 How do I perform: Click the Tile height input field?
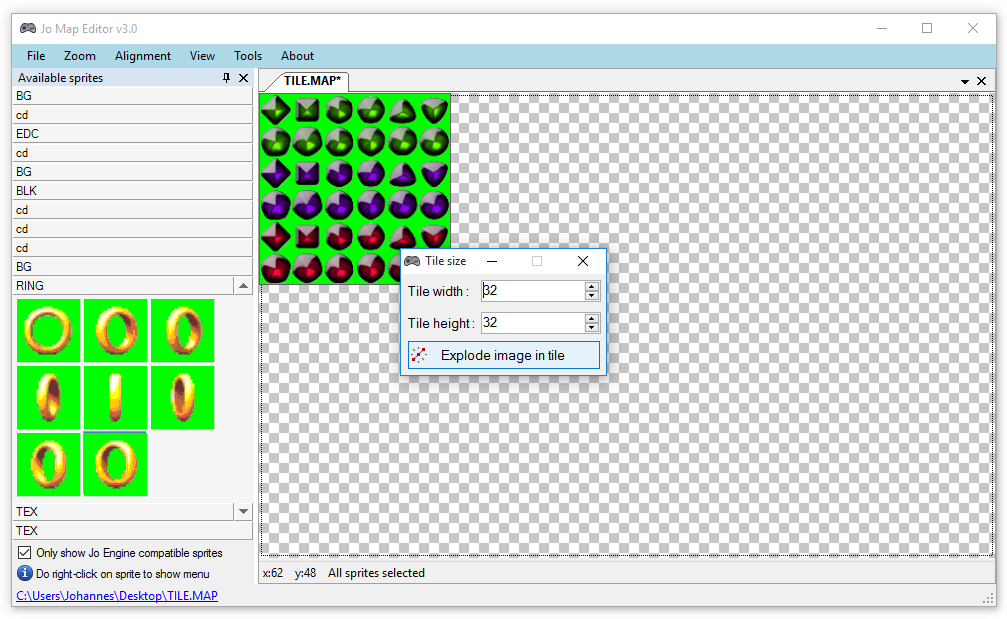532,323
